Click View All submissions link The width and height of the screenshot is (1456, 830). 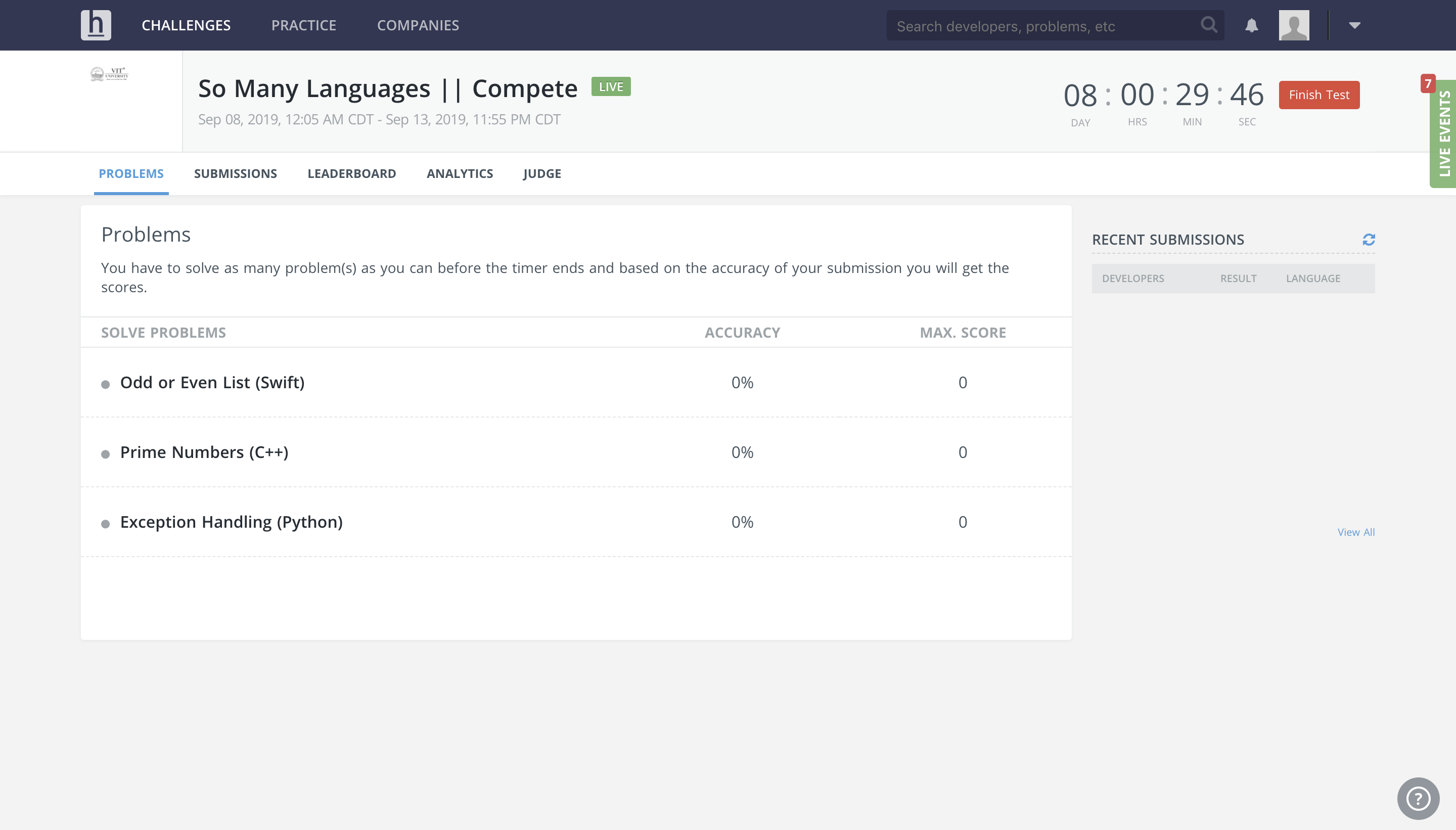point(1356,532)
